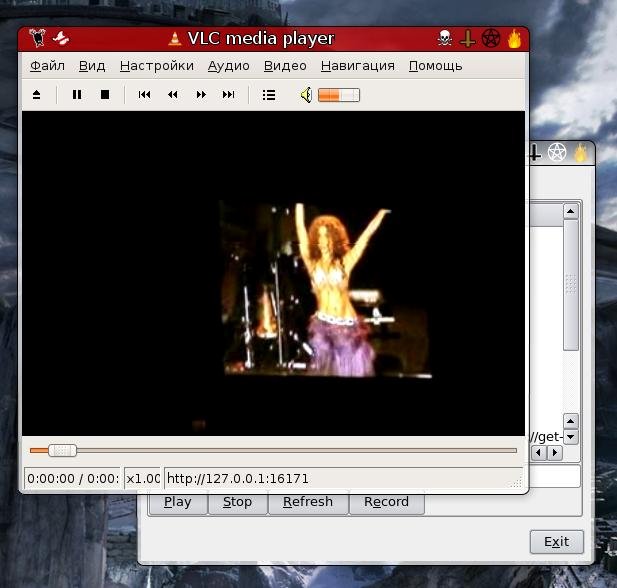Click pentagram icon in background window titlebar
Image resolution: width=617 pixels, height=588 pixels.
click(557, 152)
